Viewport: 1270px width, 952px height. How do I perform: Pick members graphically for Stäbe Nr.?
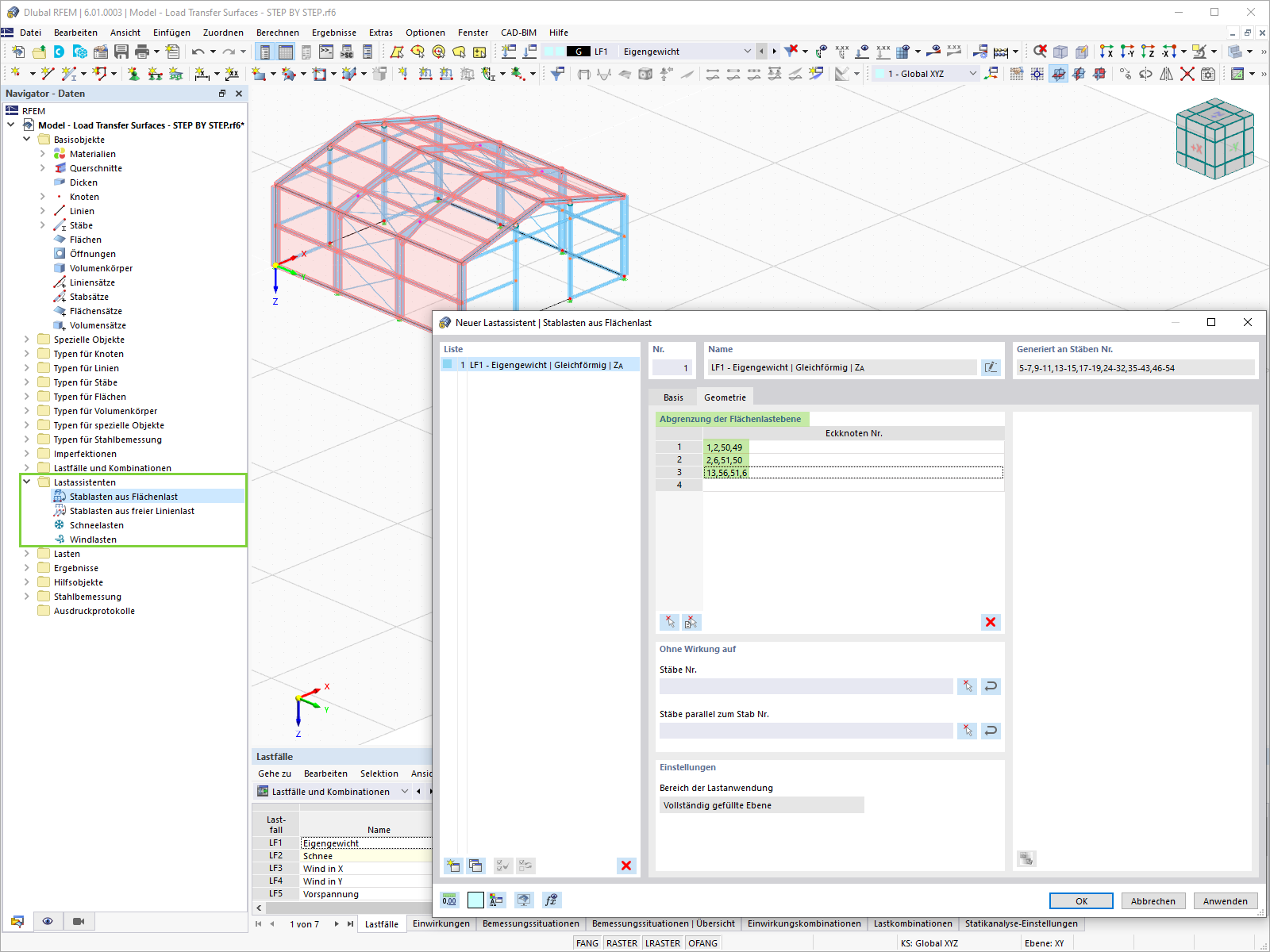pos(967,686)
